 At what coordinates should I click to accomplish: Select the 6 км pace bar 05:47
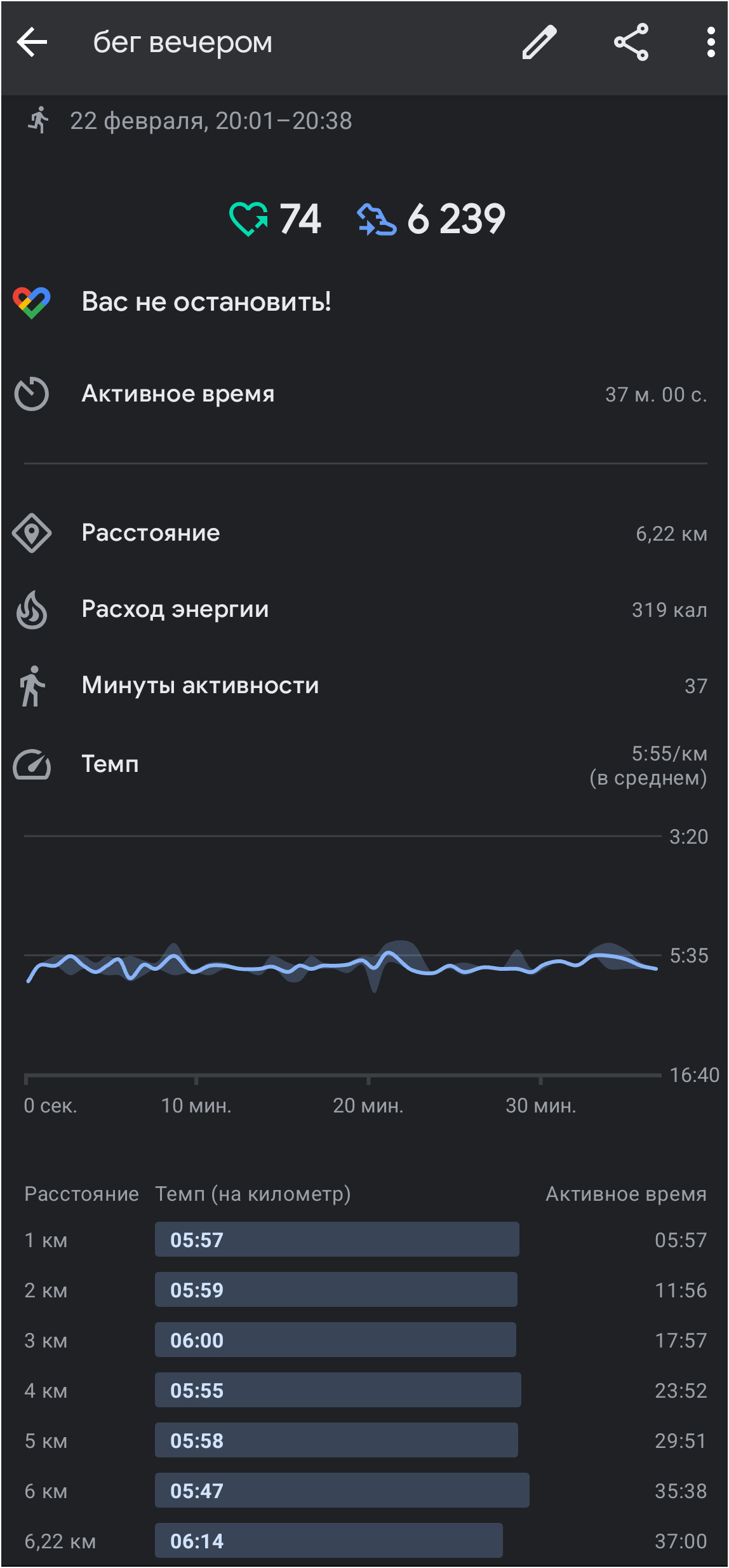pyautogui.click(x=342, y=1490)
